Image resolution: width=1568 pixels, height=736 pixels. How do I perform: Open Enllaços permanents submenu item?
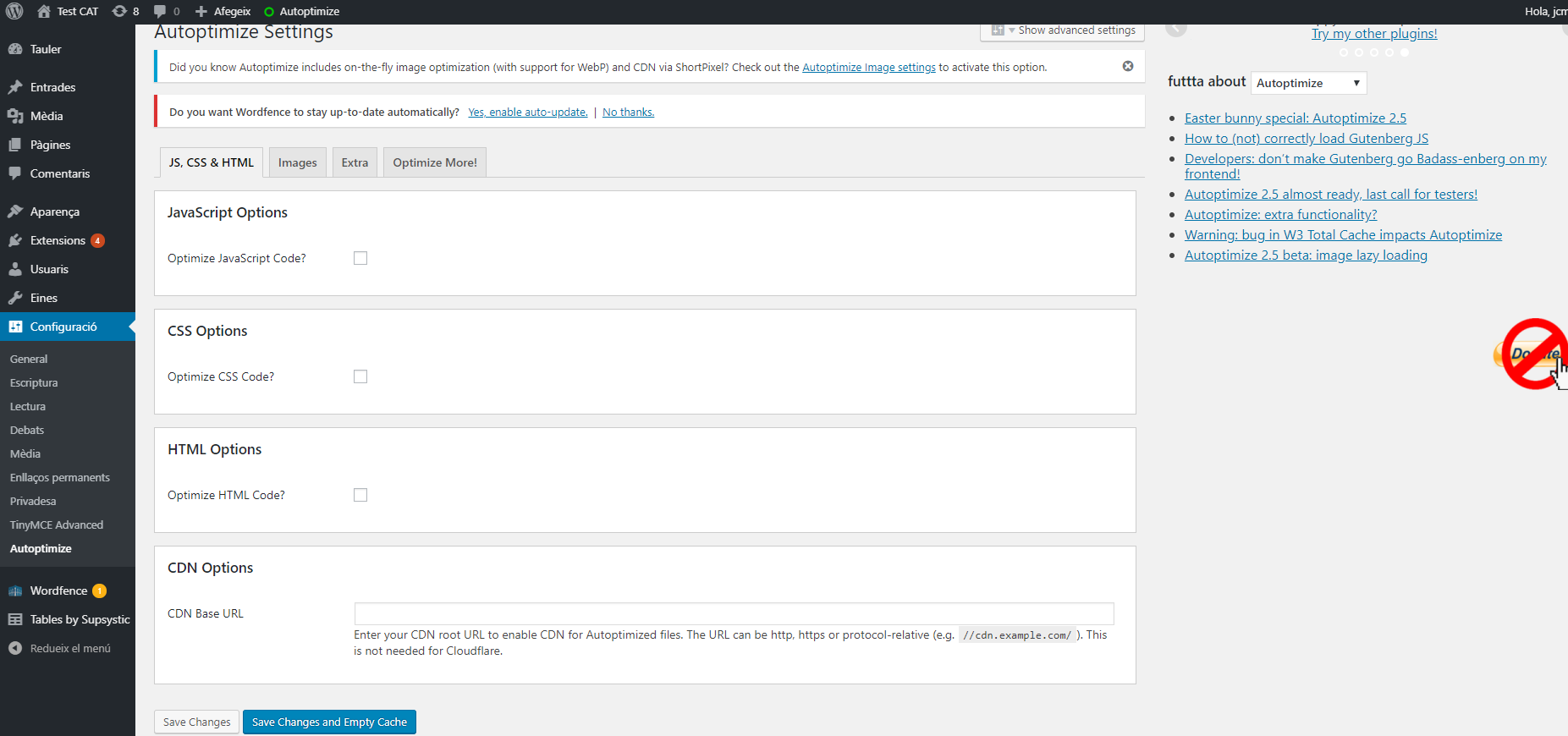[60, 477]
